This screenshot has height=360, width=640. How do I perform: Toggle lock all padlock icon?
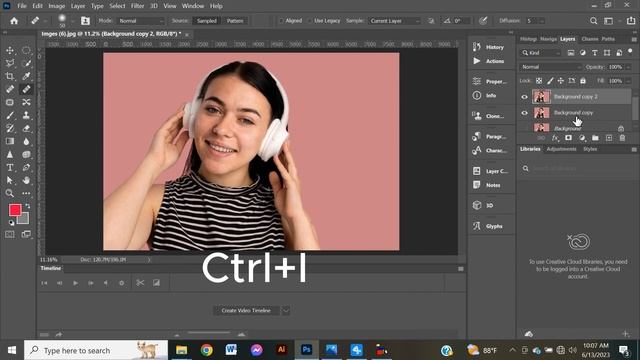click(x=583, y=81)
